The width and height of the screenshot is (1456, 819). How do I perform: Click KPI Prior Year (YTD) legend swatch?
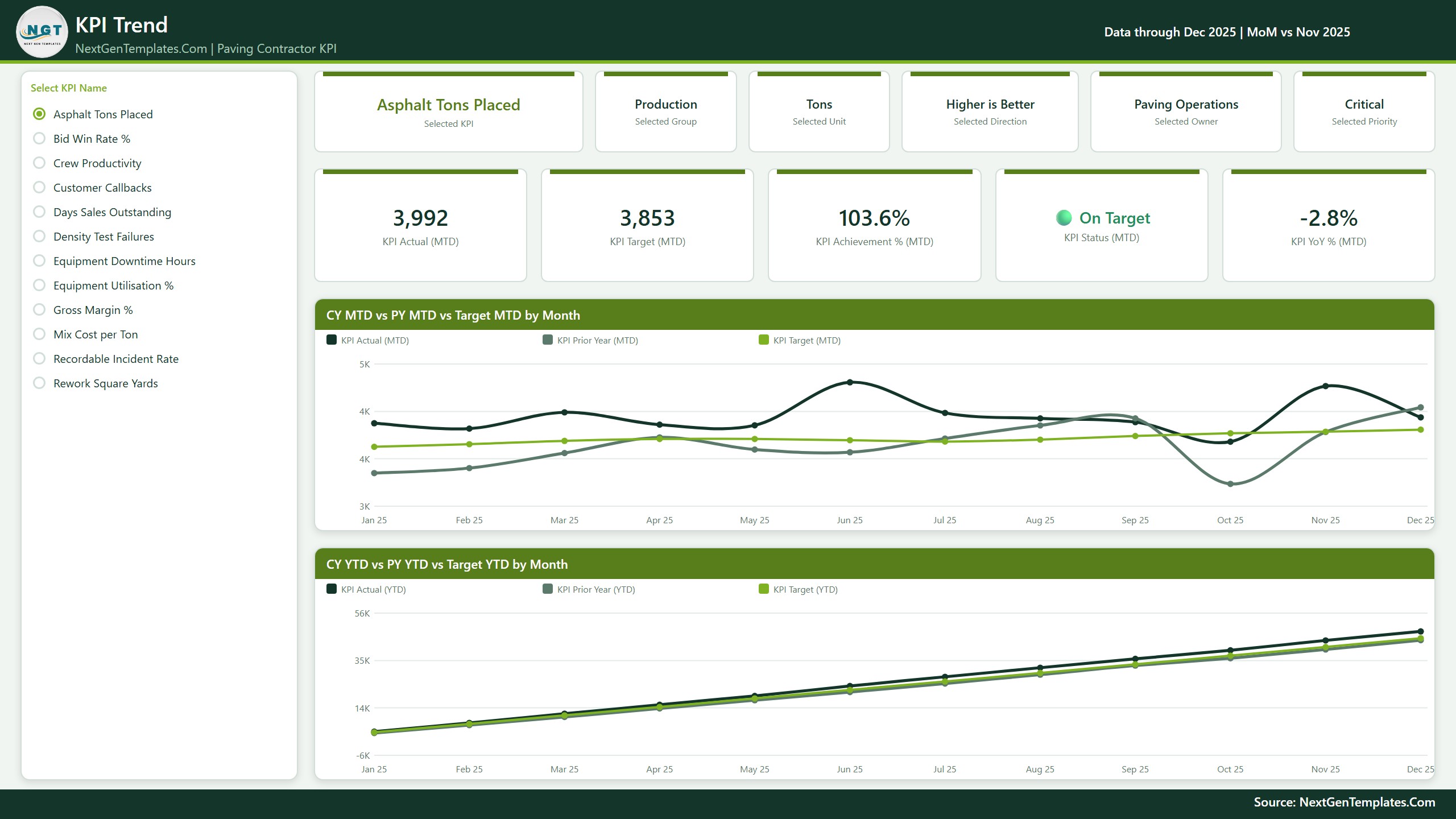pos(548,589)
